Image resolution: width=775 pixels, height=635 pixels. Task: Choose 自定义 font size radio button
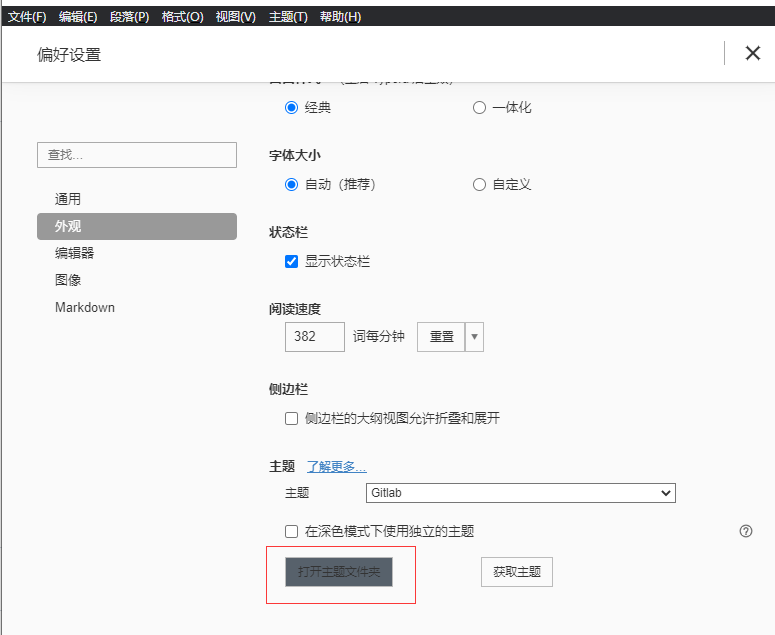coord(479,184)
